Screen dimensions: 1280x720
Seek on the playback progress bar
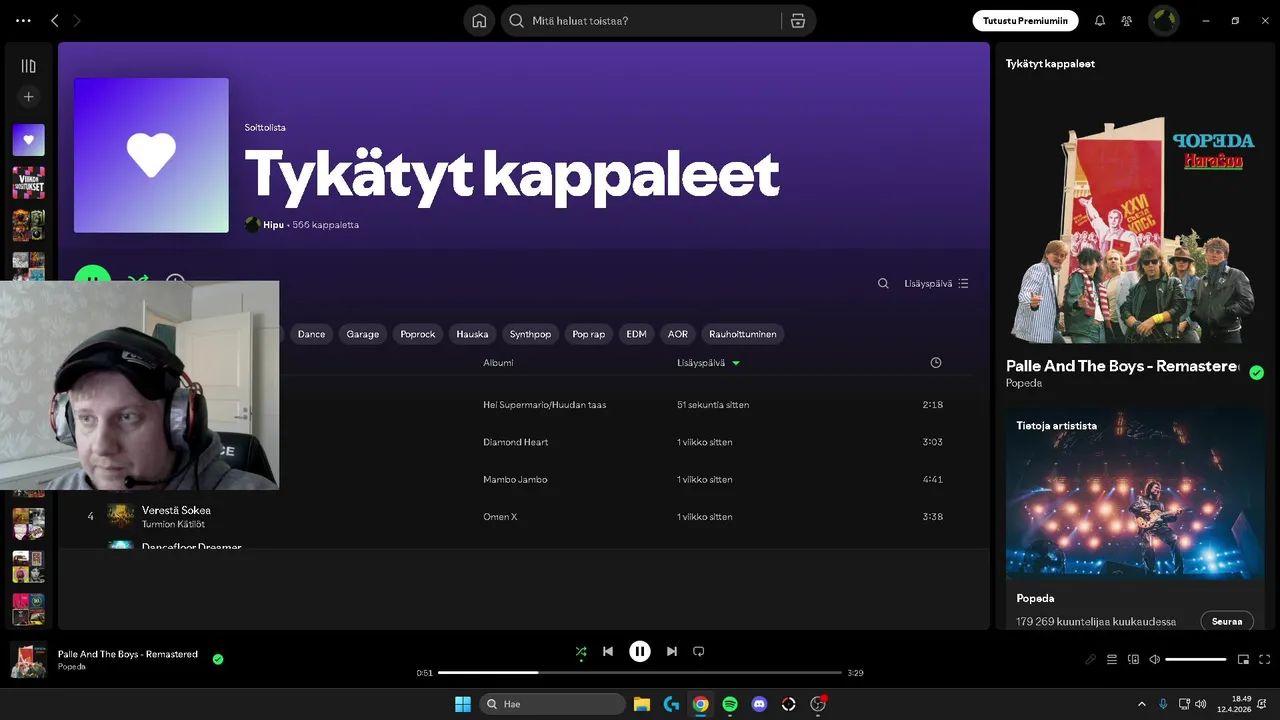pyautogui.click(x=640, y=673)
